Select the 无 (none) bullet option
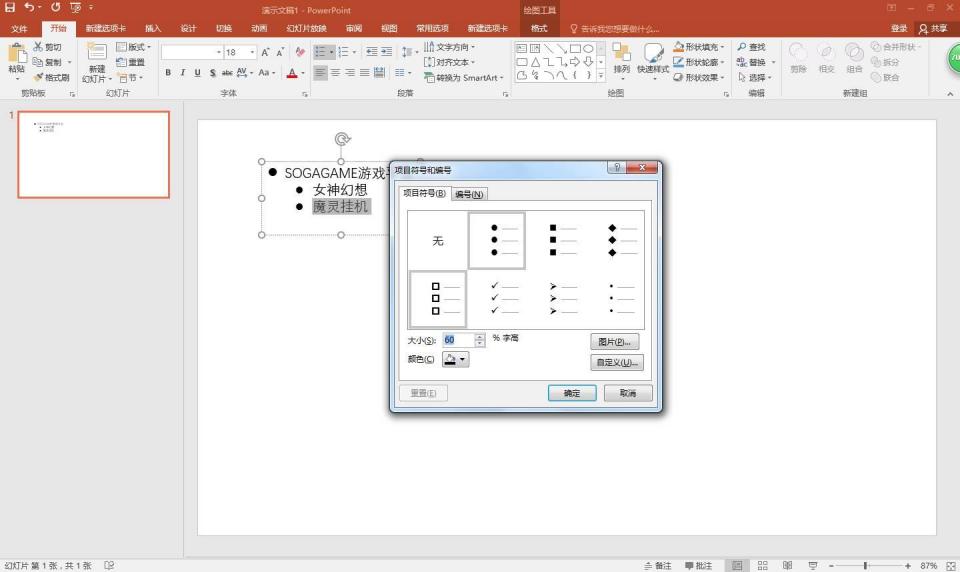Viewport: 960px width, 572px height. point(438,241)
